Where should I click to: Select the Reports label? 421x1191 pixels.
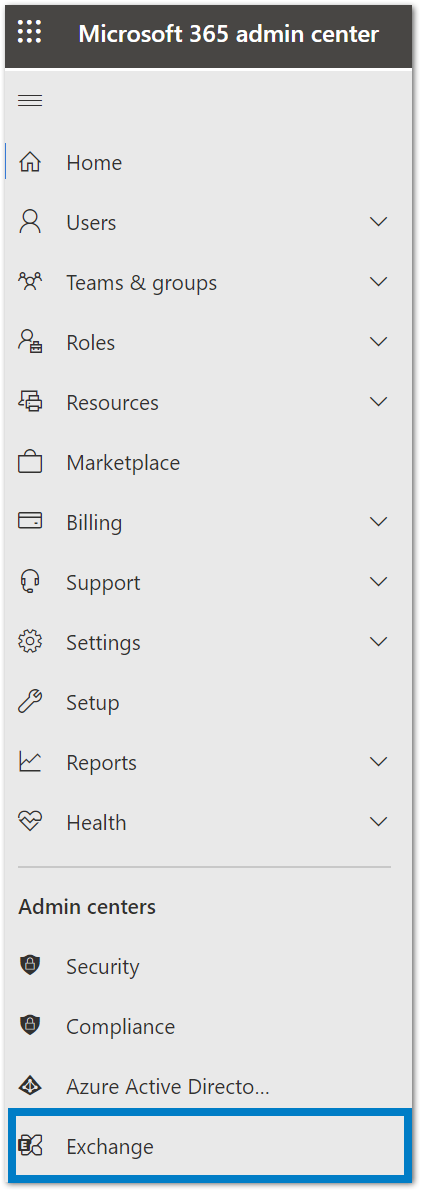point(101,763)
